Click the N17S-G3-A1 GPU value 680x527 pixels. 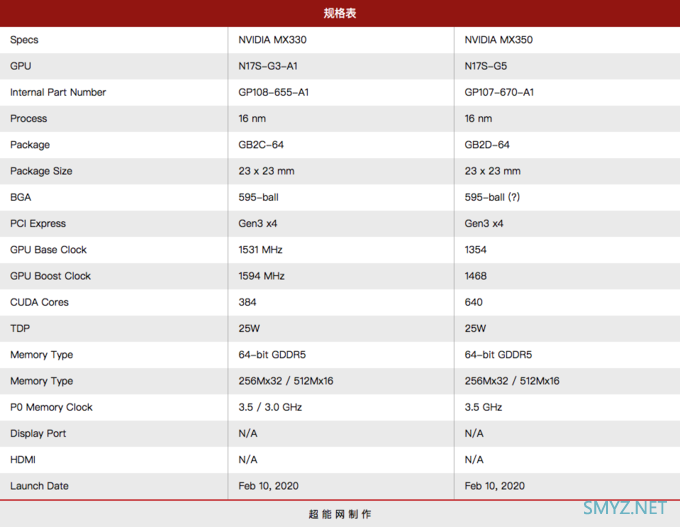click(x=268, y=66)
